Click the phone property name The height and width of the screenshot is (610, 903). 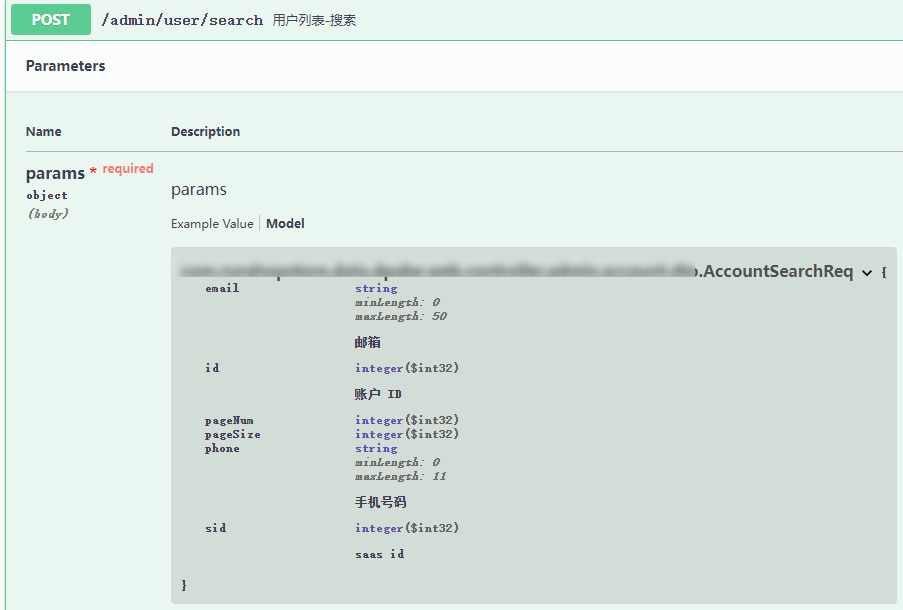pyautogui.click(x=222, y=448)
